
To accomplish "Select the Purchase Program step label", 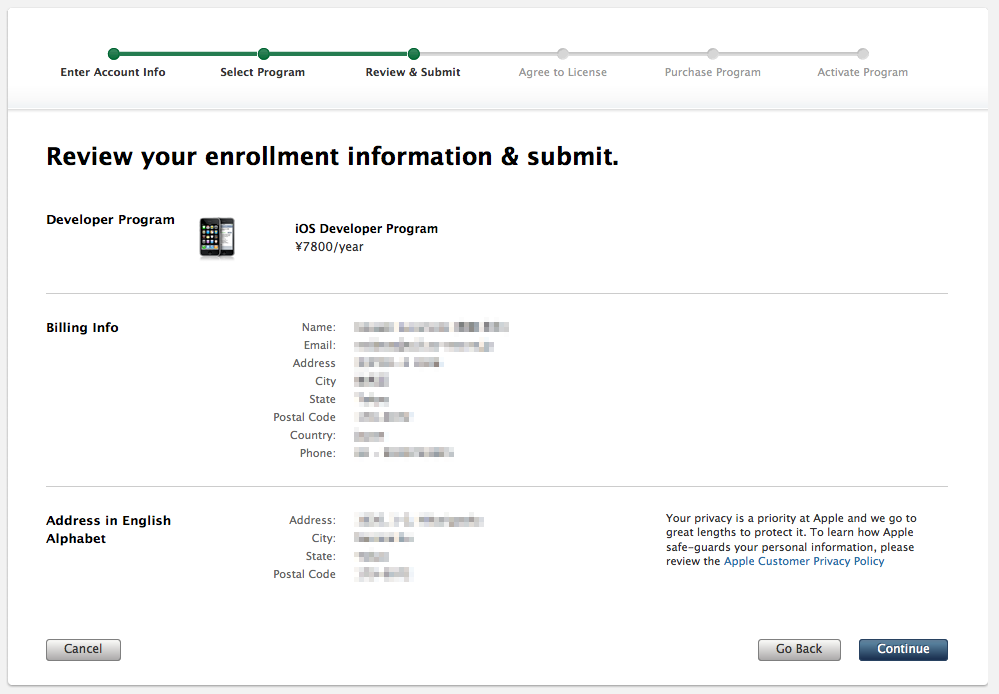I will (712, 72).
